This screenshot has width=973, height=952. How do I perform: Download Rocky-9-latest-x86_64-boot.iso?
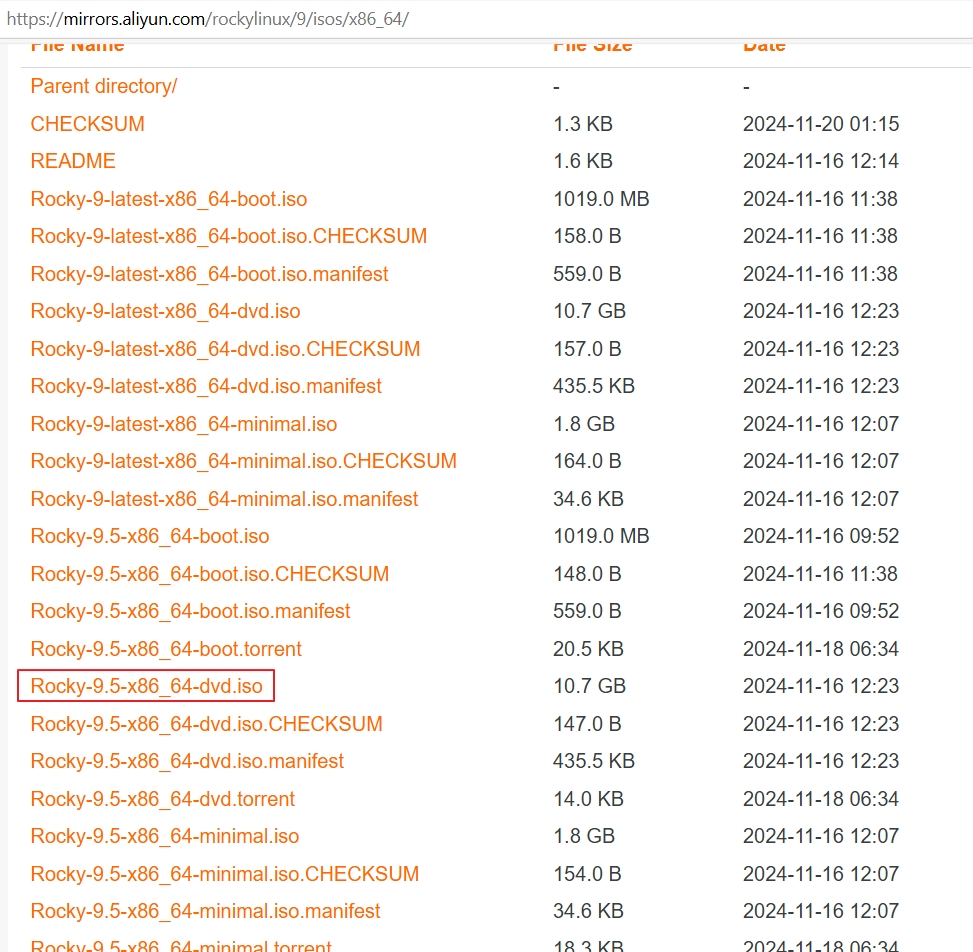click(169, 199)
